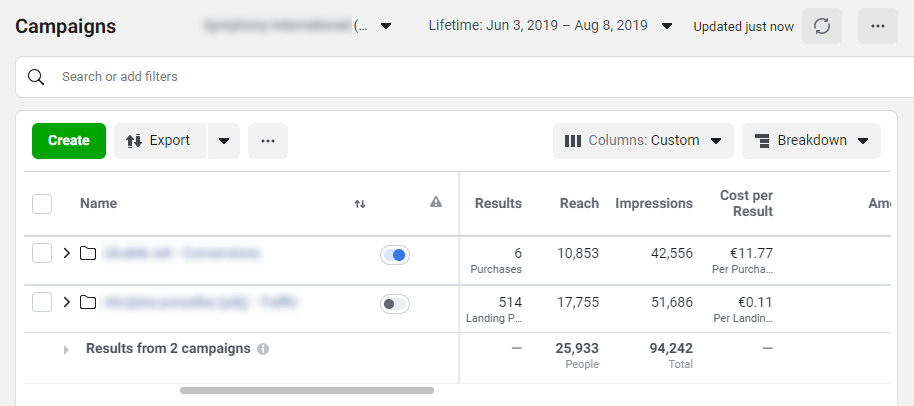
Task: Click the Search or add filters field
Action: [x=400, y=76]
